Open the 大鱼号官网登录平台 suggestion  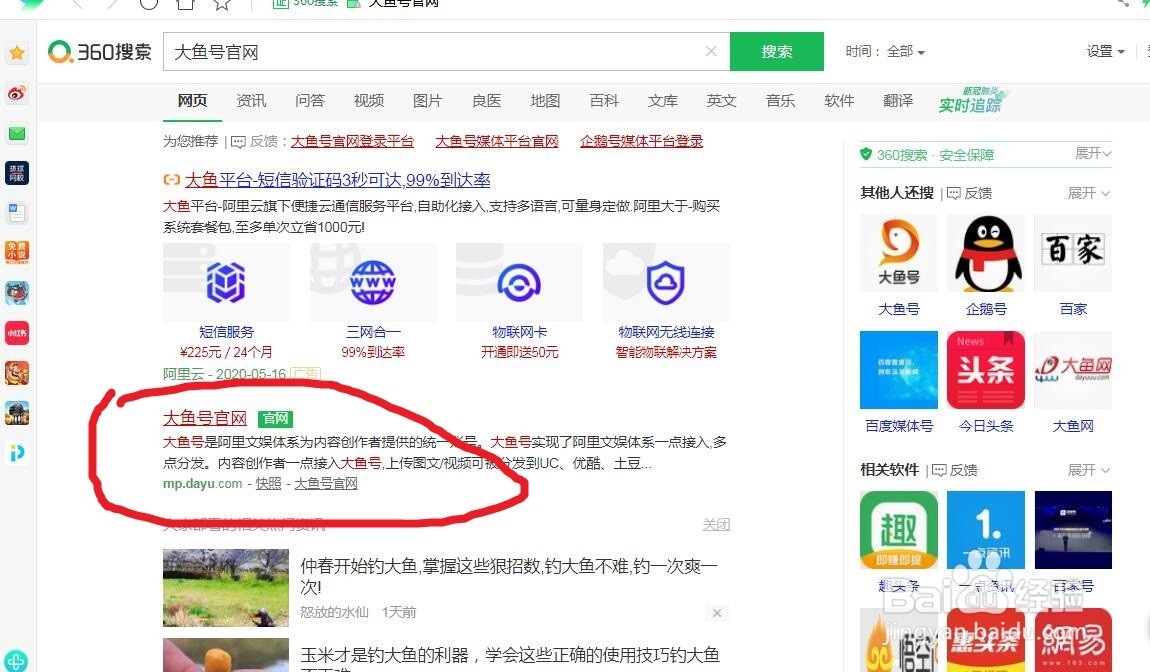tap(352, 141)
